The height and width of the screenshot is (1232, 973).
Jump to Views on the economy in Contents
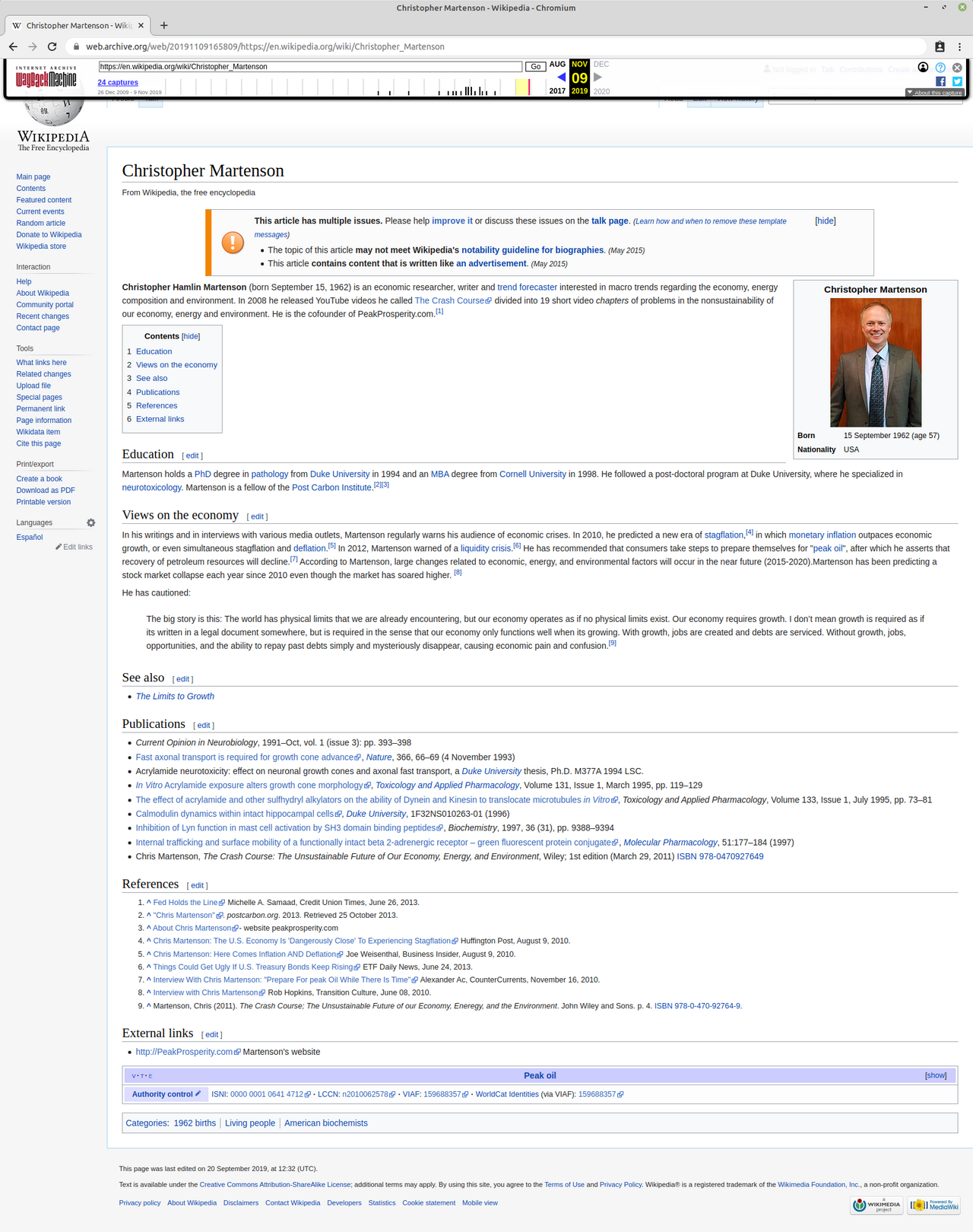click(176, 365)
